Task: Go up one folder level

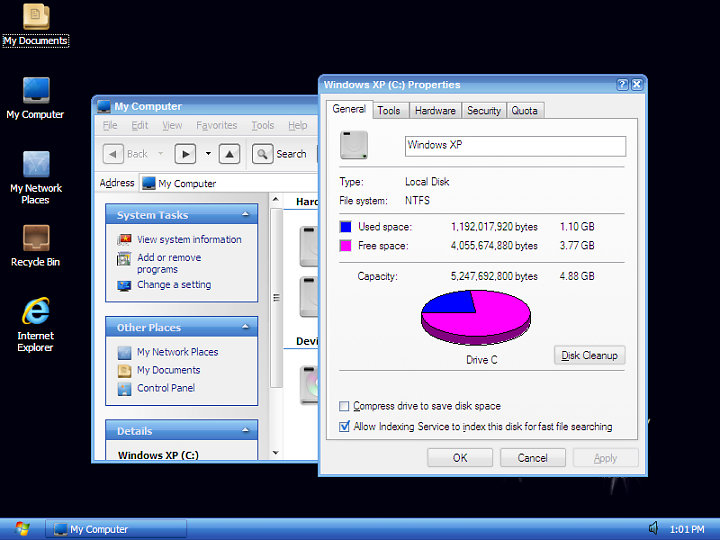Action: pos(230,154)
